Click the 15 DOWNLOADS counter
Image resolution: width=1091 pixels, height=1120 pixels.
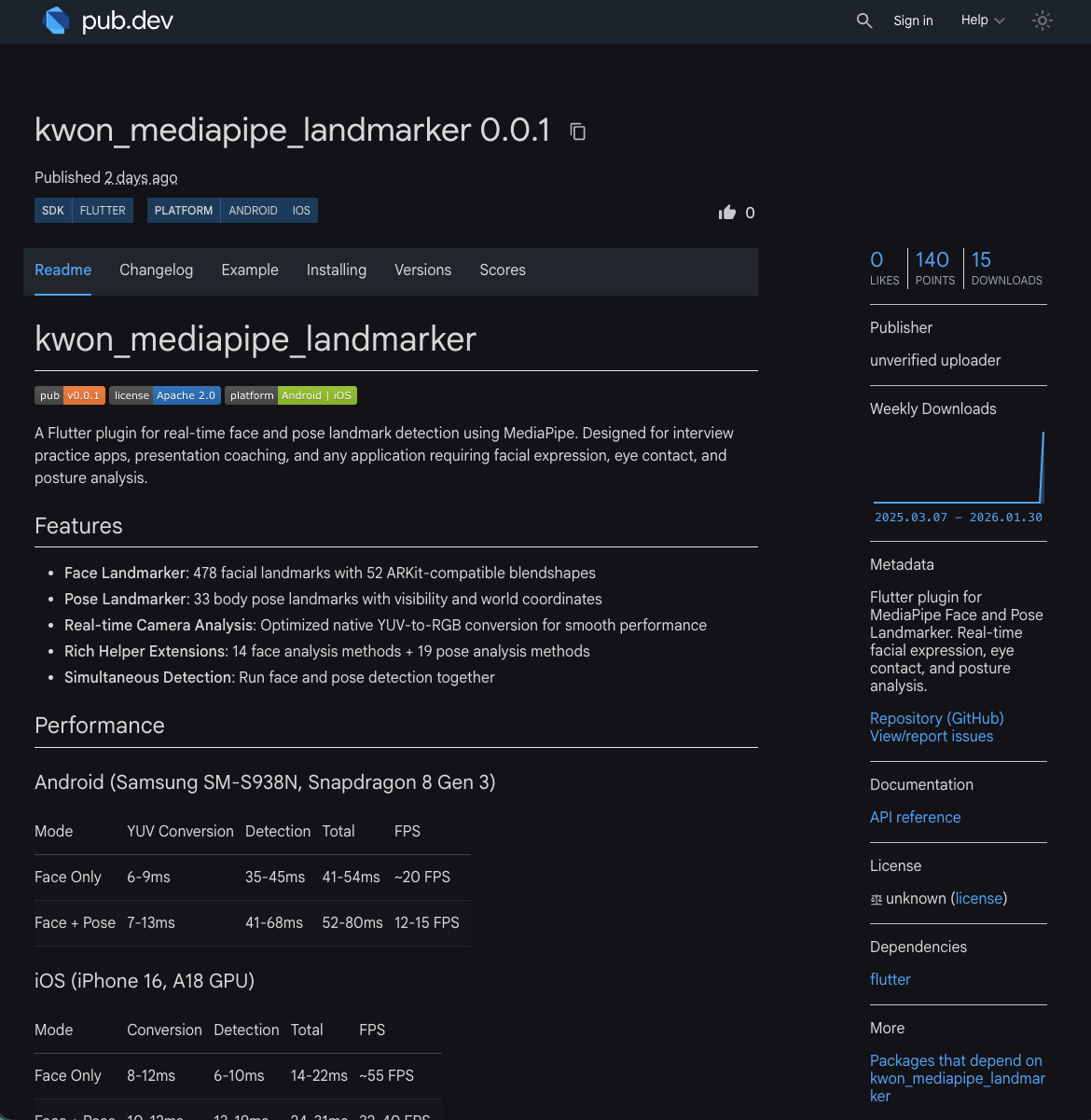(x=1006, y=268)
